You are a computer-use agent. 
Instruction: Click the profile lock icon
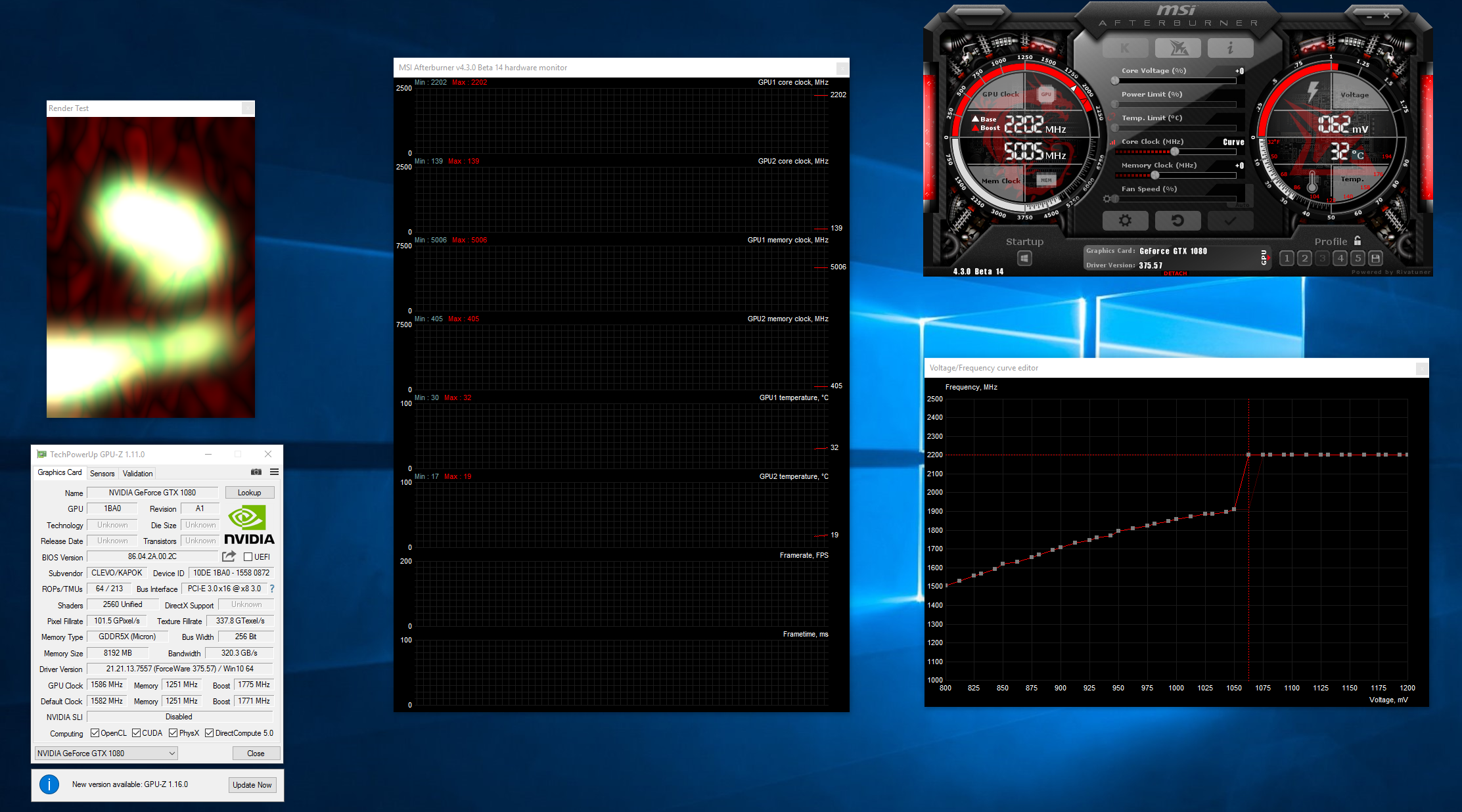[x=1358, y=241]
